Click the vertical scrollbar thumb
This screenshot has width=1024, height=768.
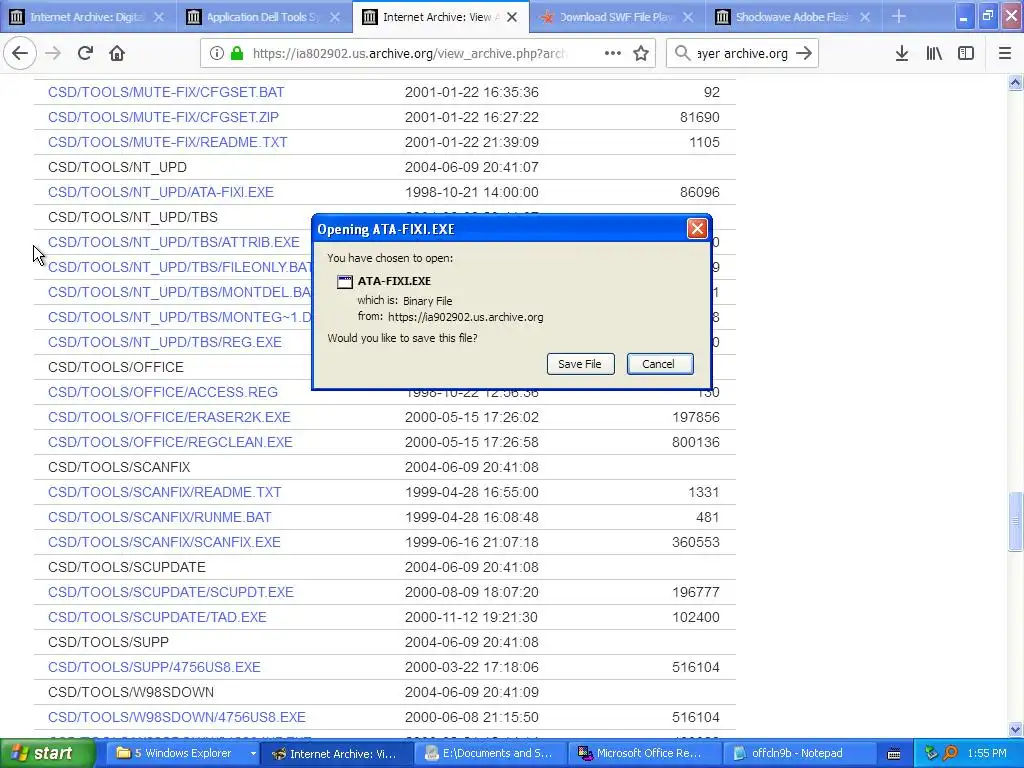pyautogui.click(x=1015, y=521)
